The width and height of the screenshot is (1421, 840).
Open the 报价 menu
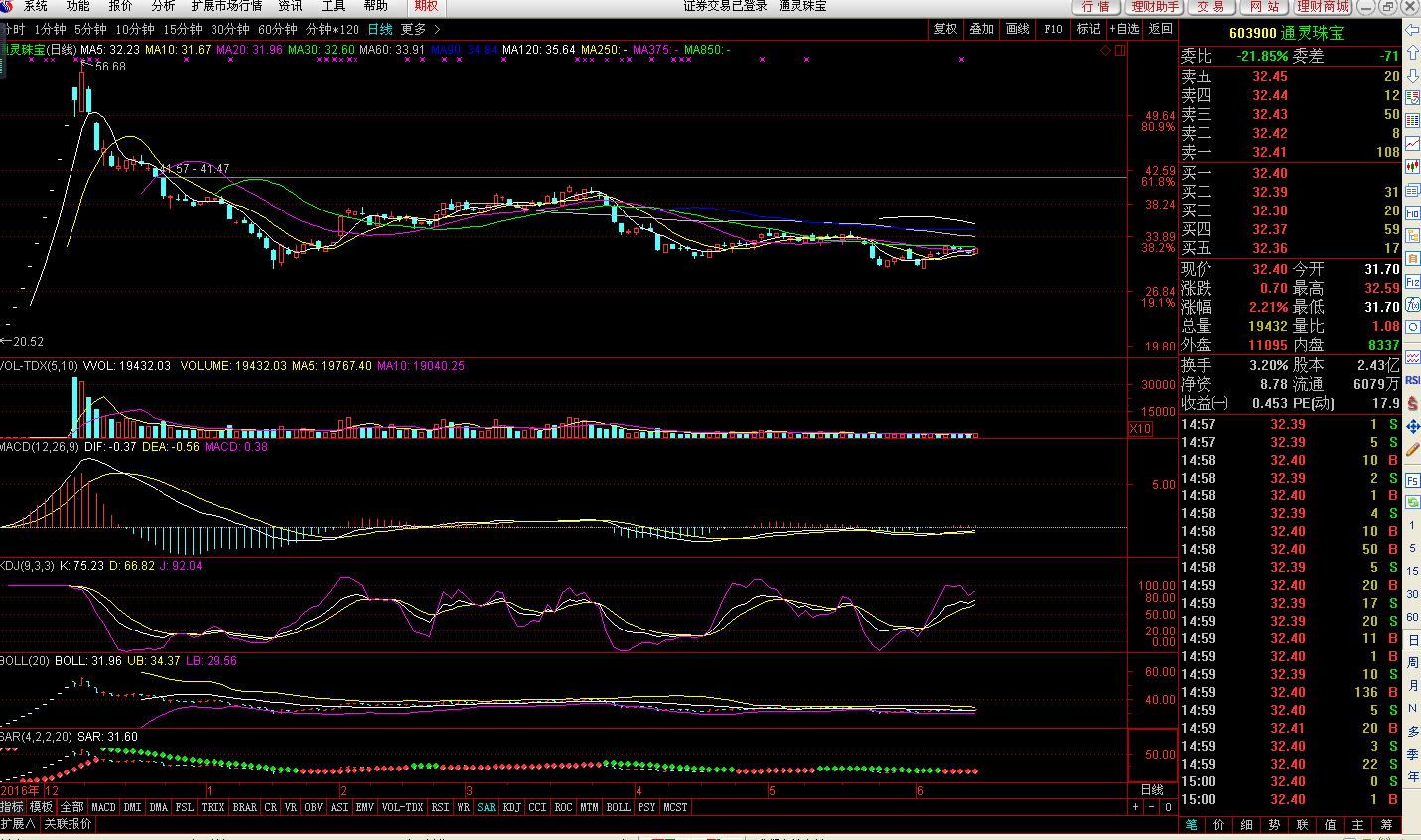click(120, 6)
